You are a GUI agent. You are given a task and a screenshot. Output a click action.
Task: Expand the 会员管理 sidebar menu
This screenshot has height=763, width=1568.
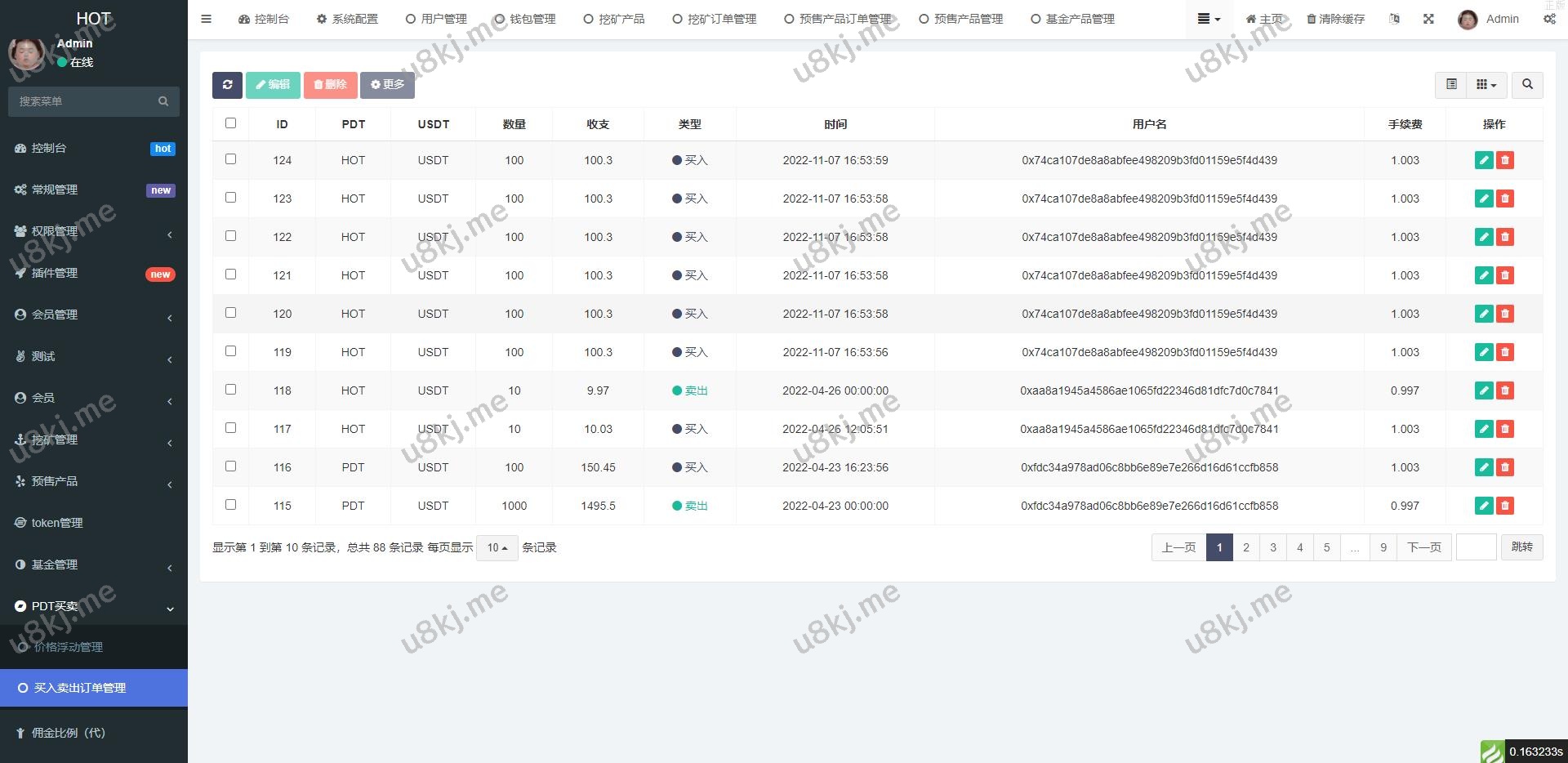coord(93,315)
